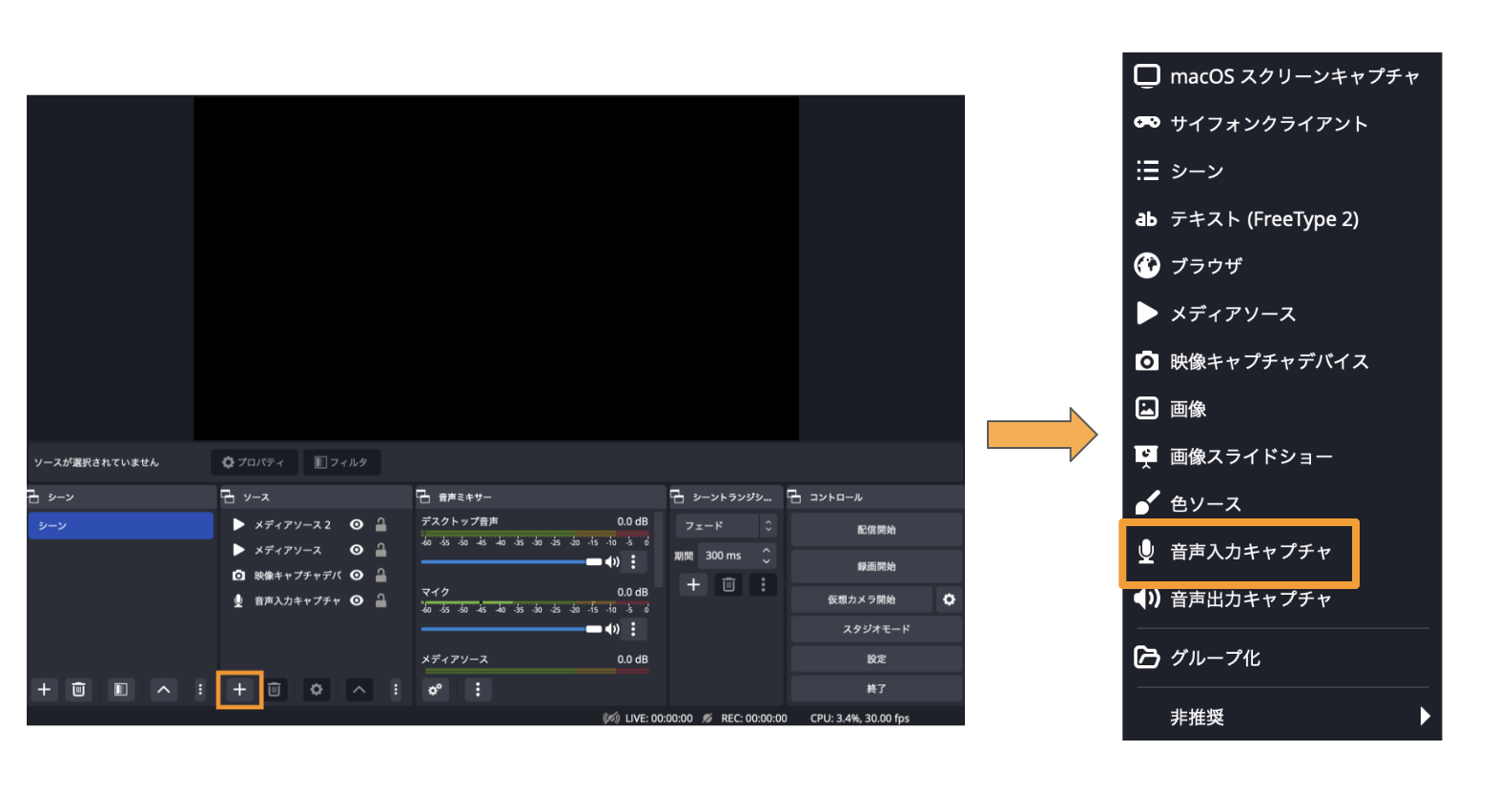Select シーン in the scenes list
Screen dimensions: 1497x812
click(120, 526)
